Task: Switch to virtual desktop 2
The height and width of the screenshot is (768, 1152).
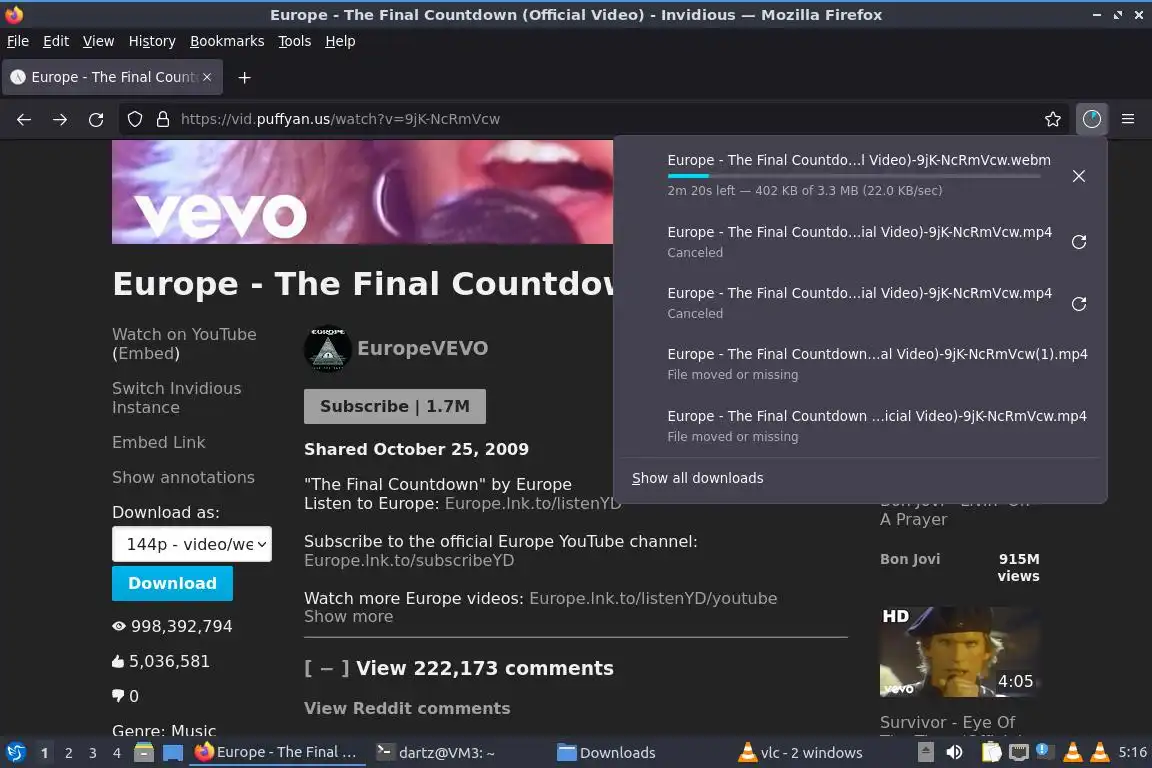Action: (x=68, y=753)
